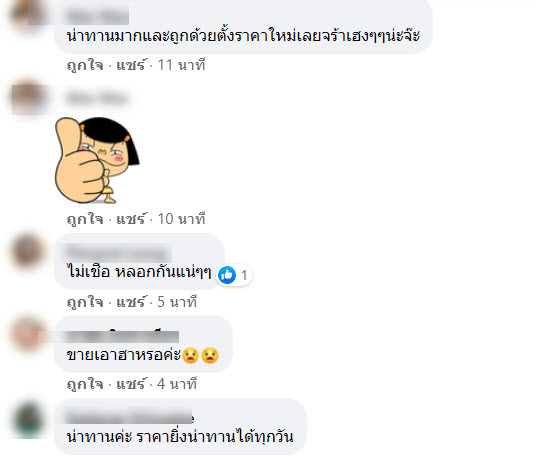536x456 pixels.
Task: Open the thumbs-up cartoon sticker
Action: (97, 160)
